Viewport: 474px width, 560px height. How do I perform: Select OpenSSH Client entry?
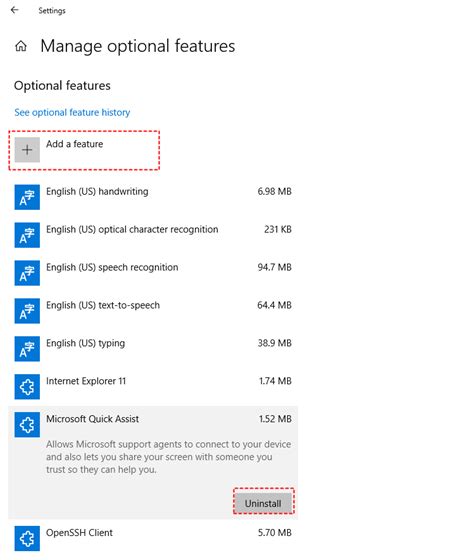pos(79,532)
